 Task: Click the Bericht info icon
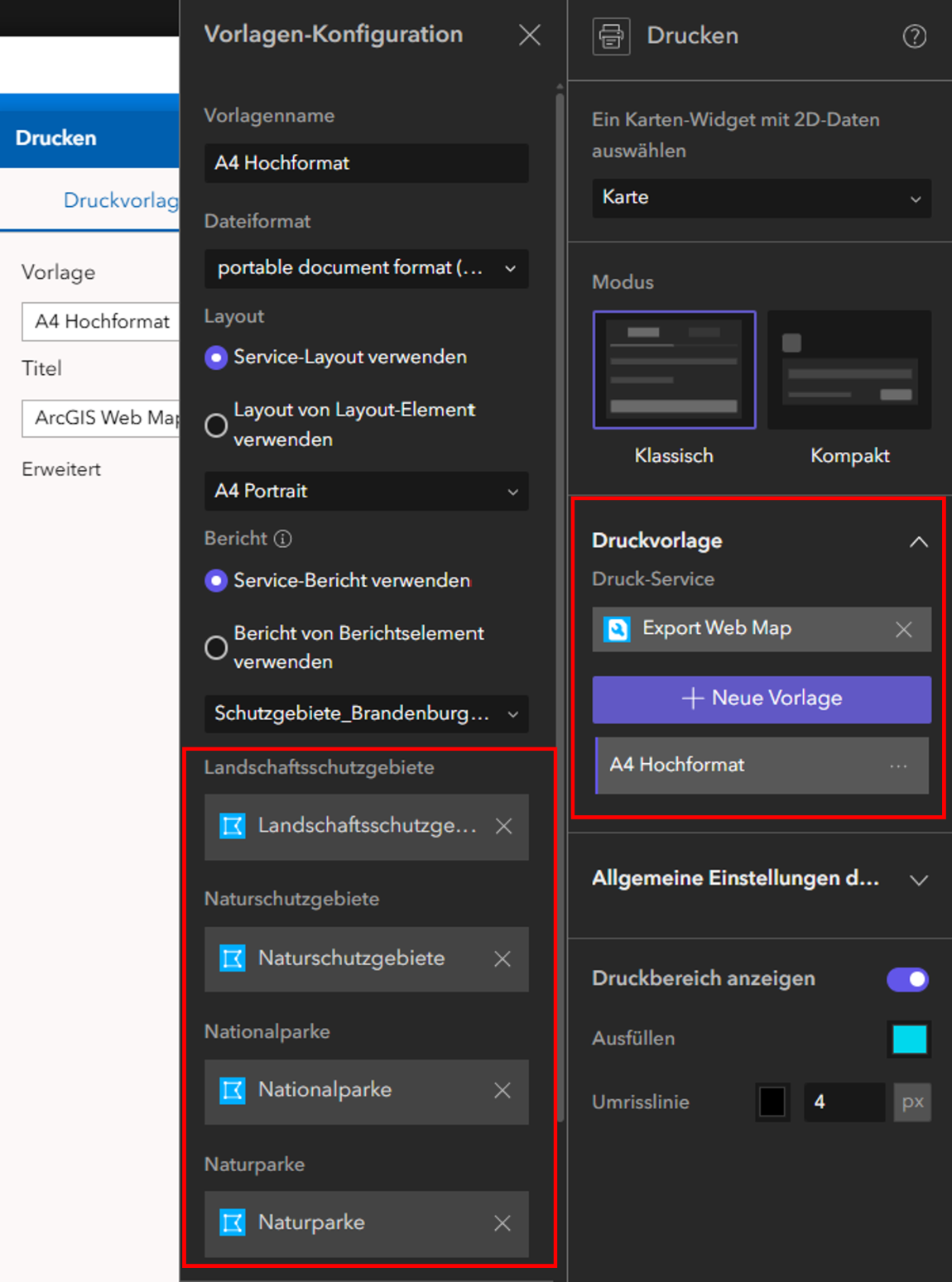coord(283,539)
